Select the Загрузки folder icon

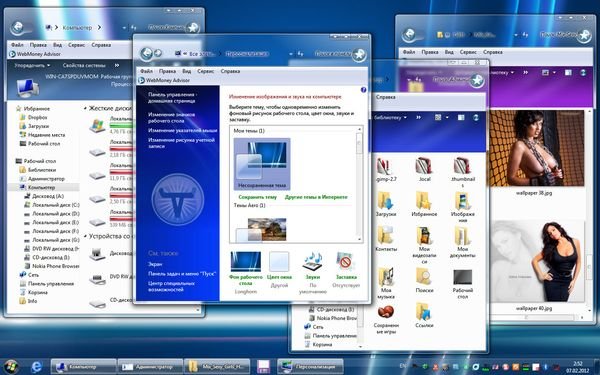pyautogui.click(x=385, y=201)
